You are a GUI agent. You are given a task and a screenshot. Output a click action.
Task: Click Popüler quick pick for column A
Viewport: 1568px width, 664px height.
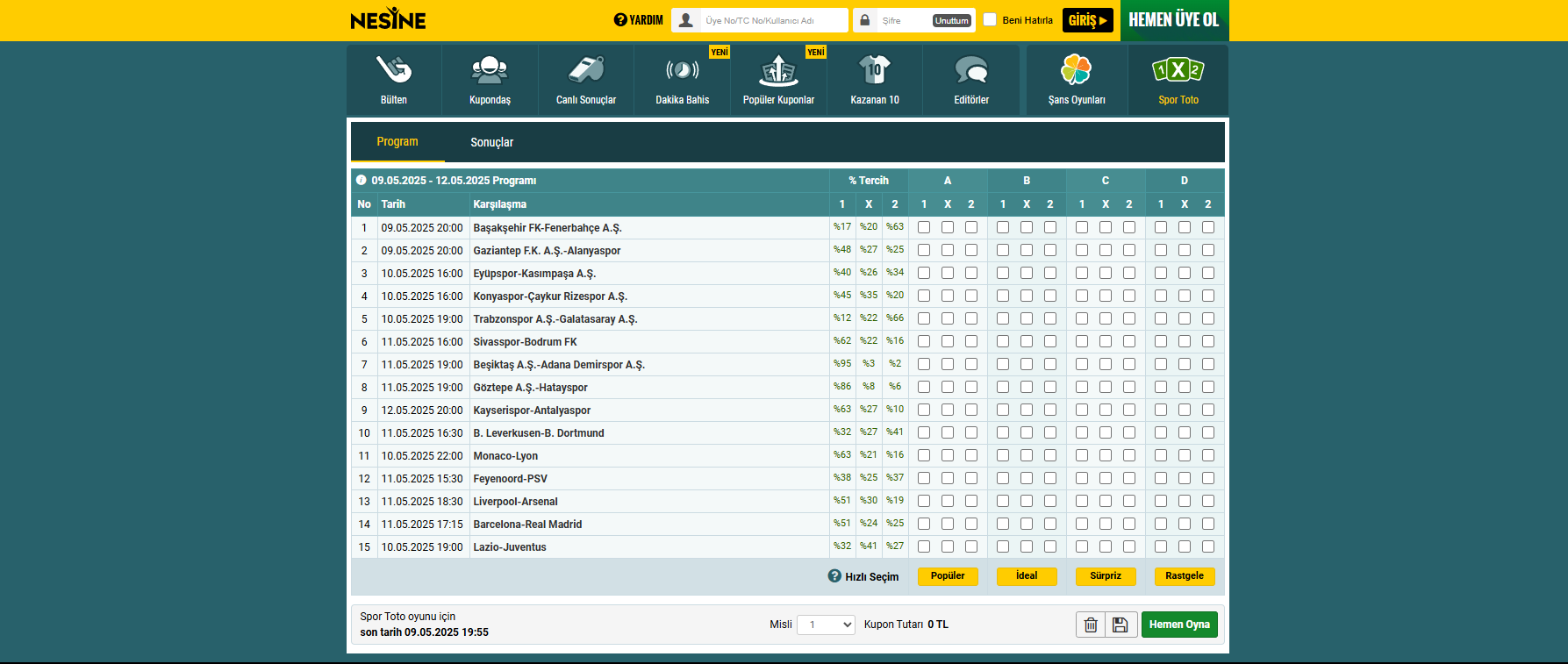point(948,576)
